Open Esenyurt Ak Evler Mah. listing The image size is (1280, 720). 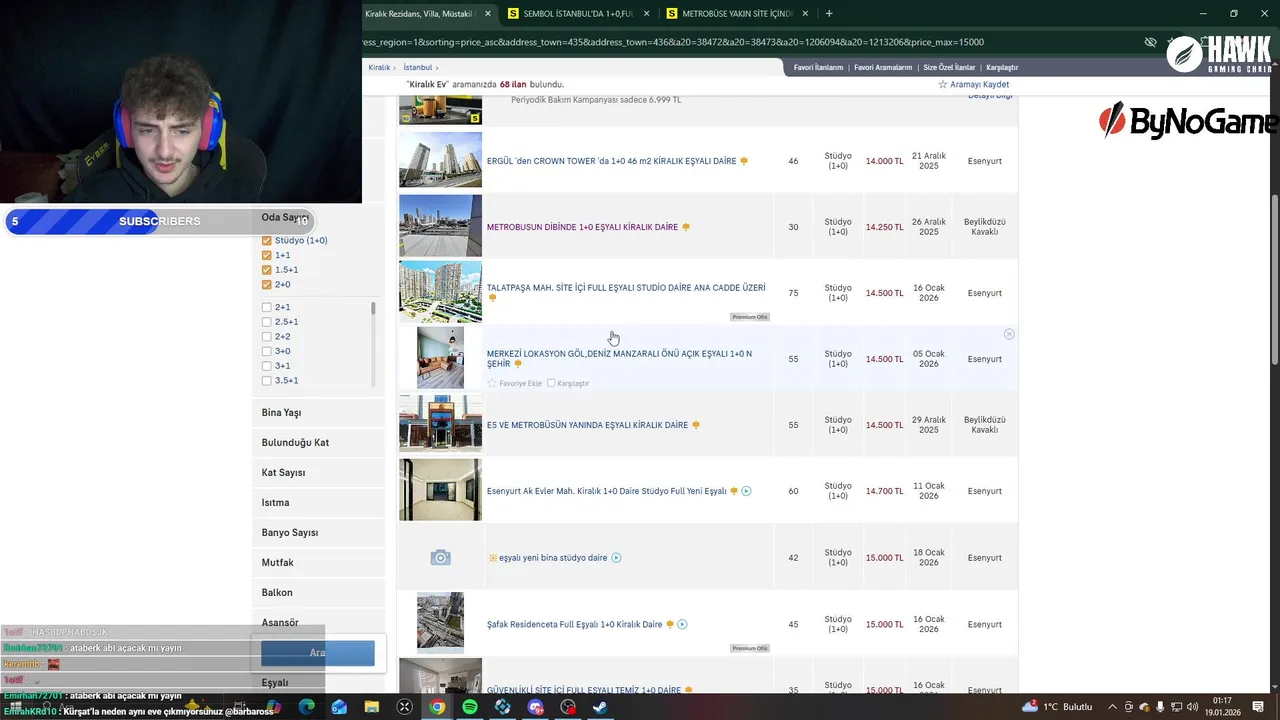click(x=606, y=491)
